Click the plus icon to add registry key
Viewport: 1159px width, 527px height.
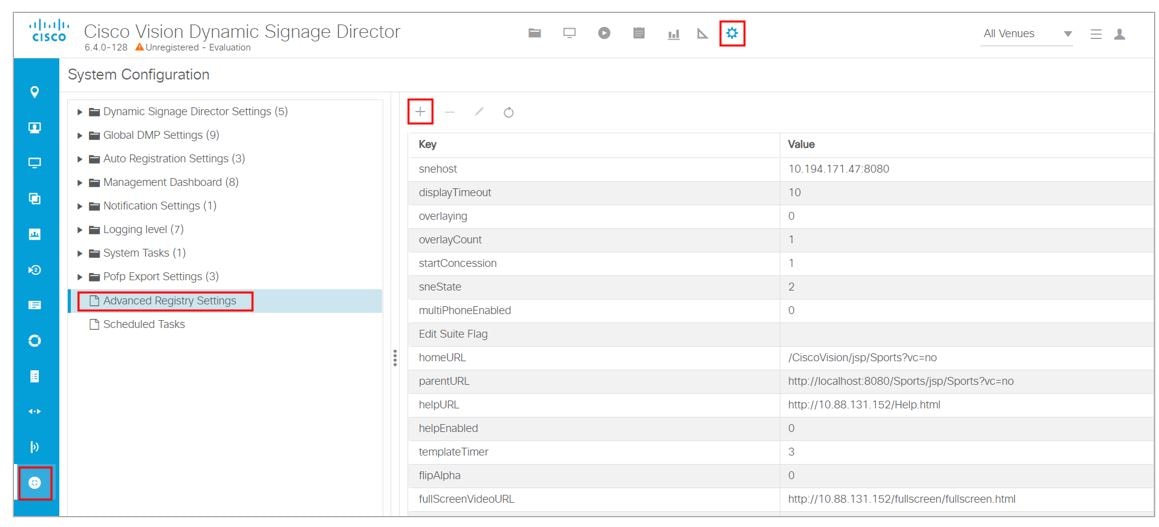pyautogui.click(x=421, y=112)
